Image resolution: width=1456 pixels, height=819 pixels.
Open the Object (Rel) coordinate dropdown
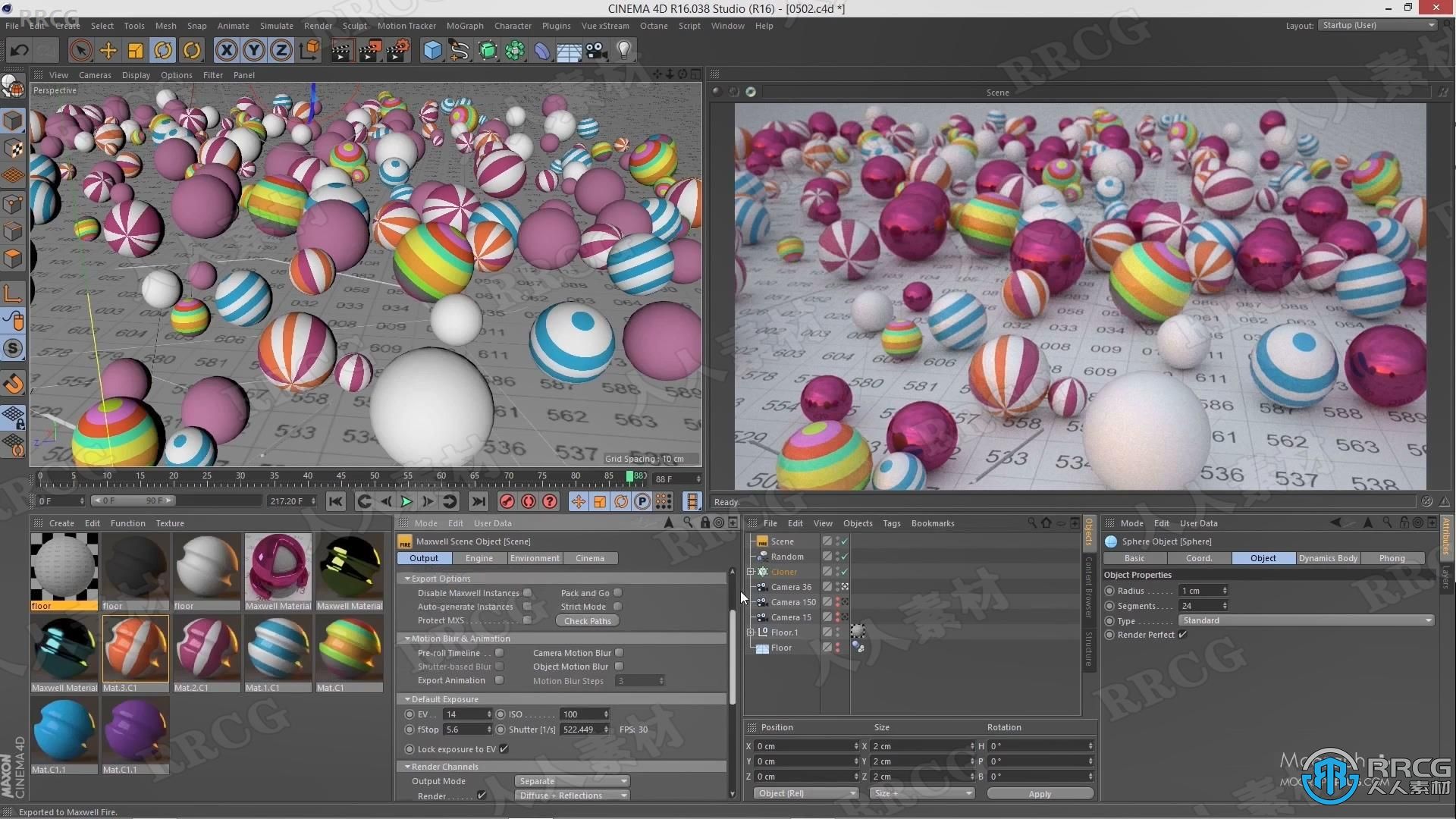806,793
